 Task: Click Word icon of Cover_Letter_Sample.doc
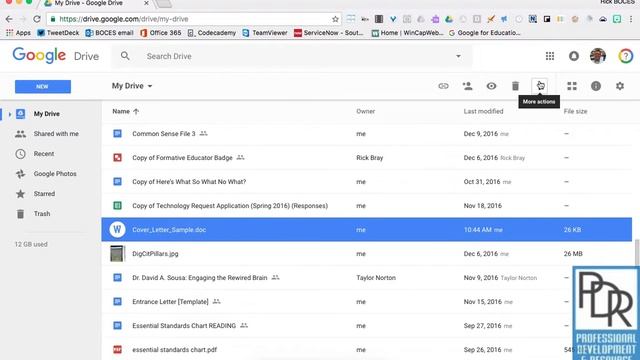pyautogui.click(x=117, y=230)
